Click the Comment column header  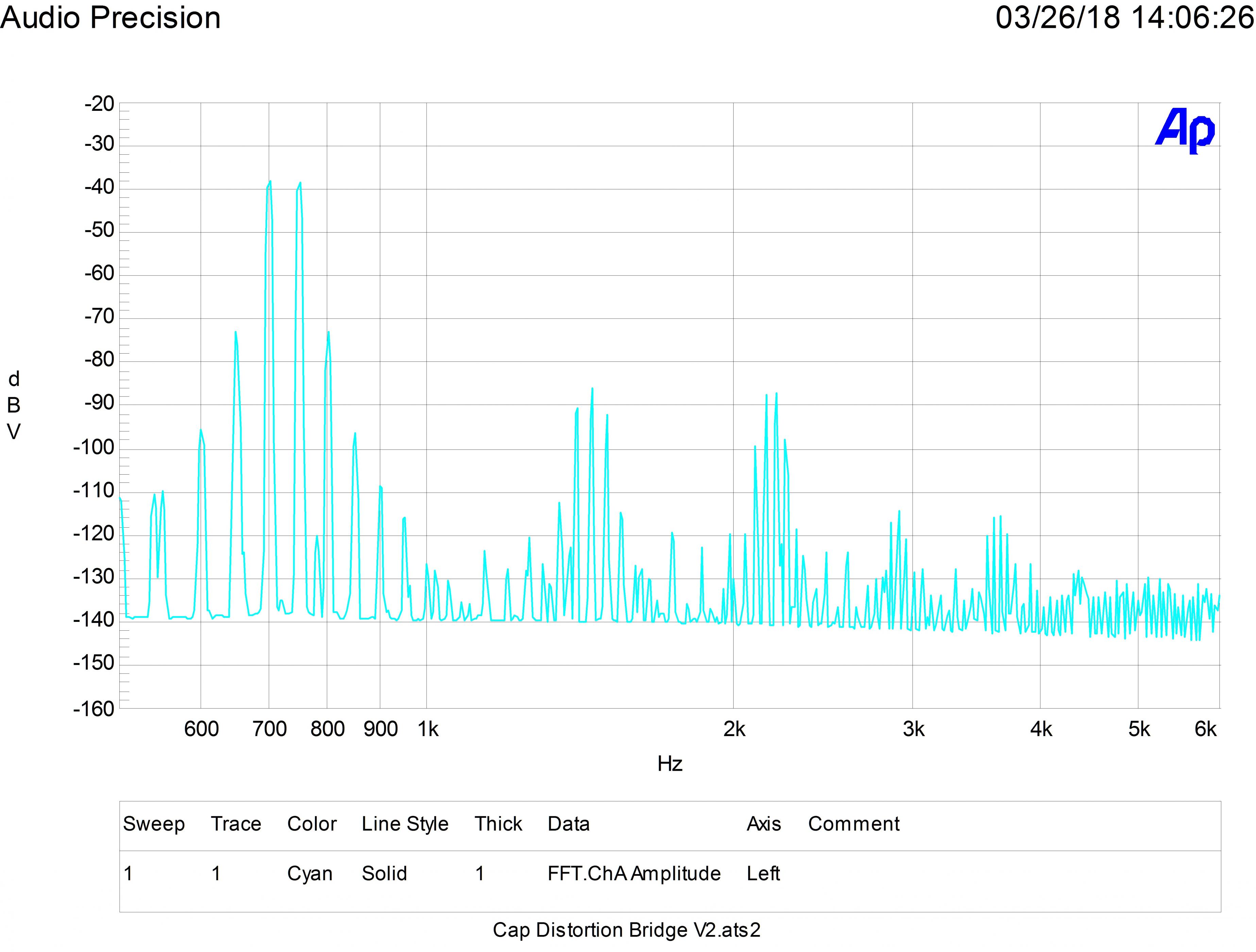tap(854, 824)
